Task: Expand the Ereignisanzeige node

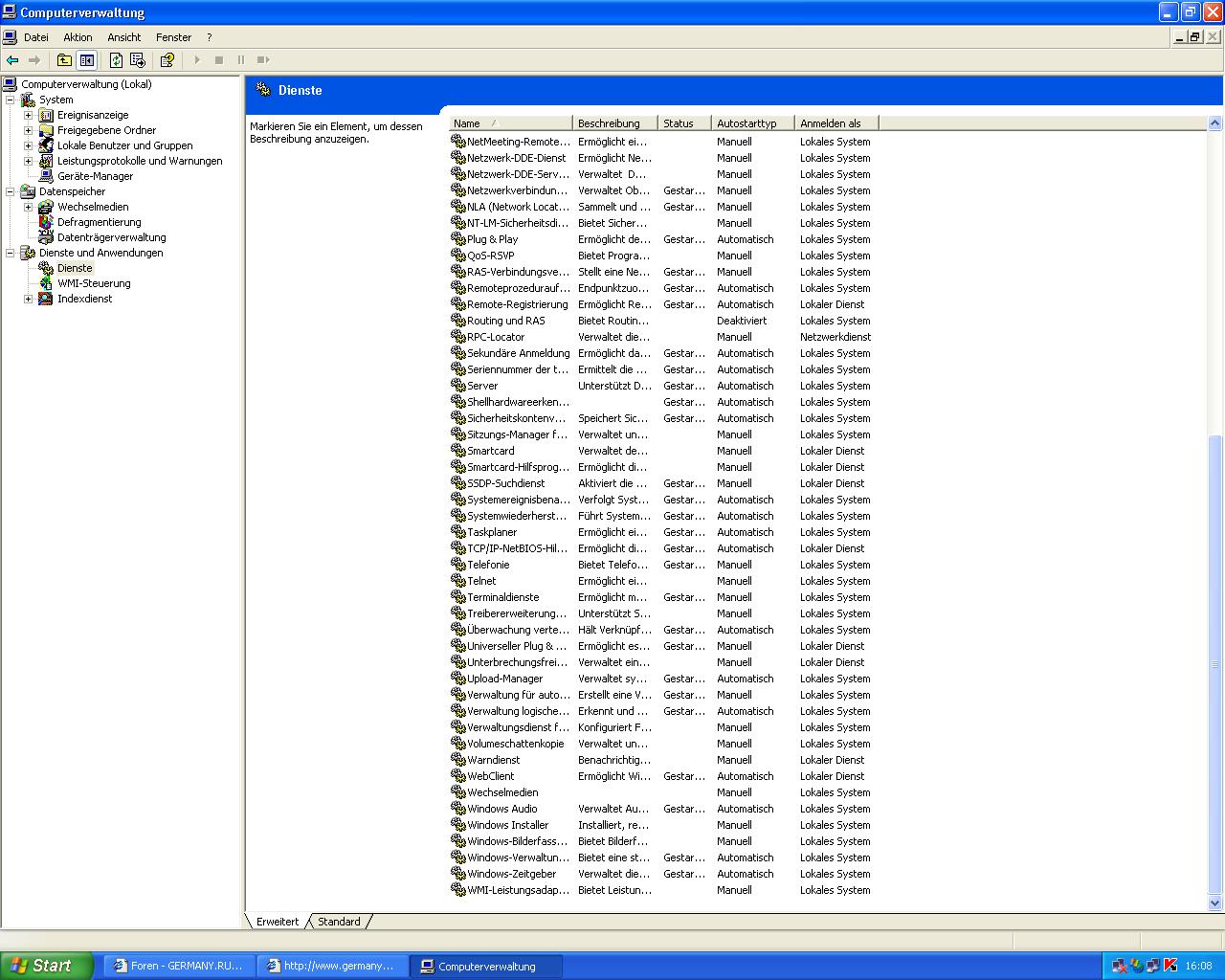Action: (28, 115)
